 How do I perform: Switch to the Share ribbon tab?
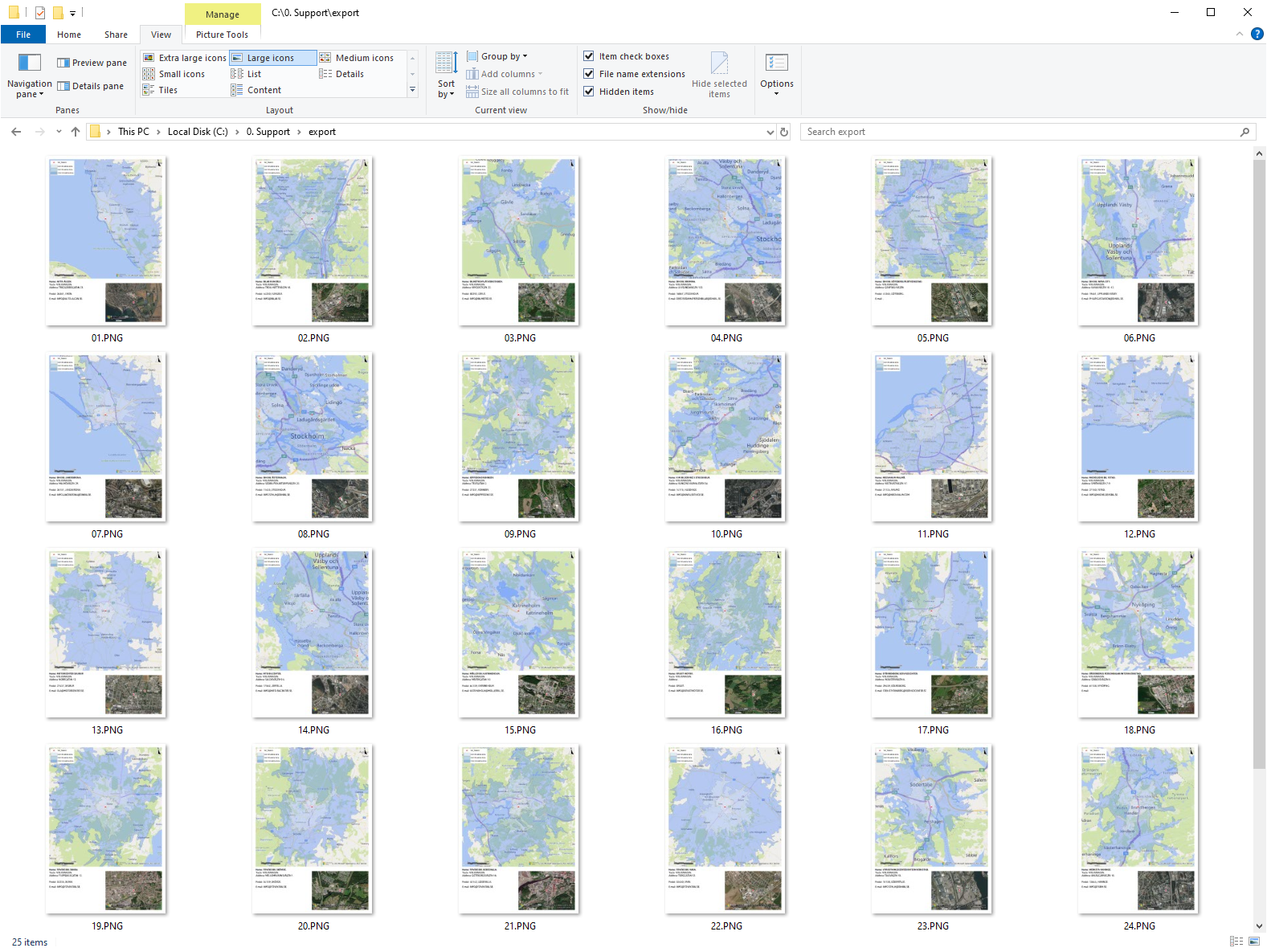coord(116,35)
